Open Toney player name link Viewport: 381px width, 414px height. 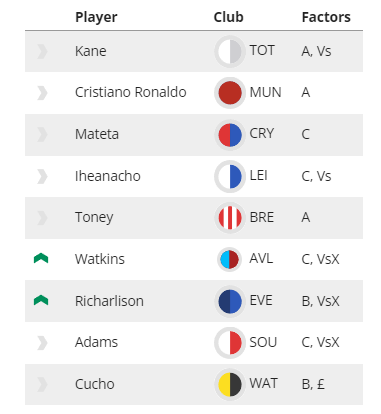pyautogui.click(x=94, y=218)
